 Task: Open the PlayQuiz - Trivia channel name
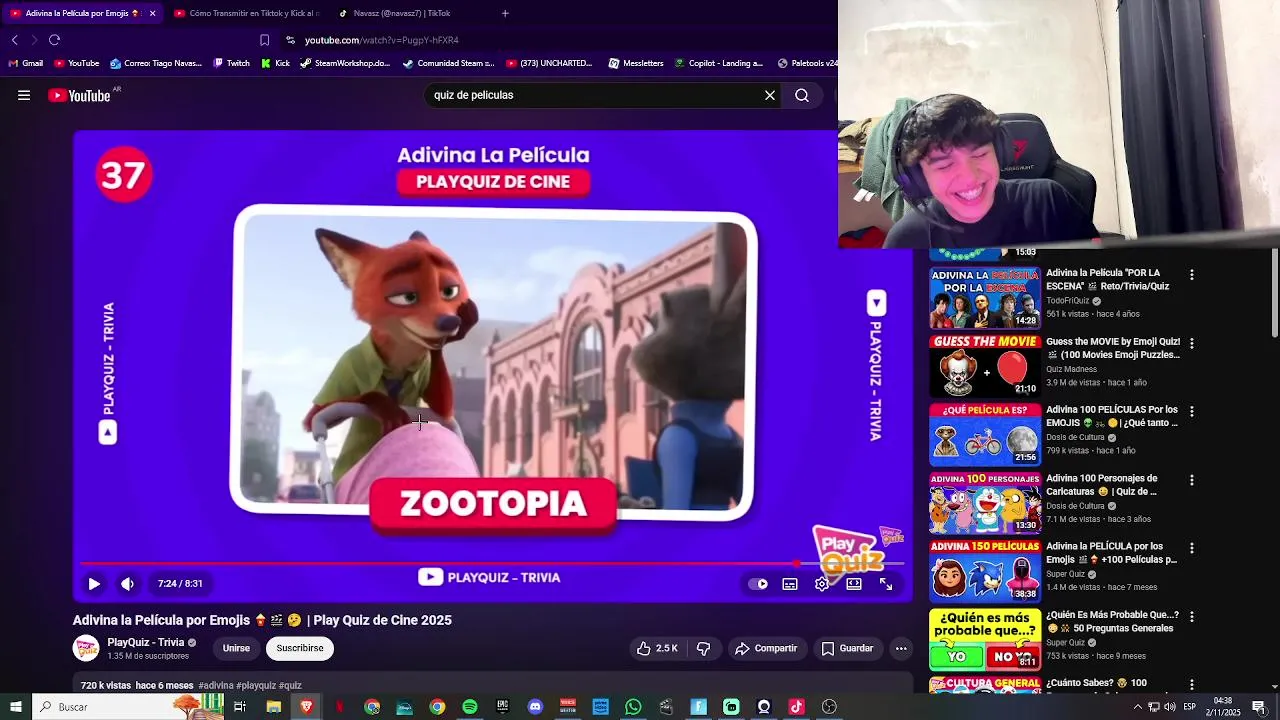coord(146,642)
